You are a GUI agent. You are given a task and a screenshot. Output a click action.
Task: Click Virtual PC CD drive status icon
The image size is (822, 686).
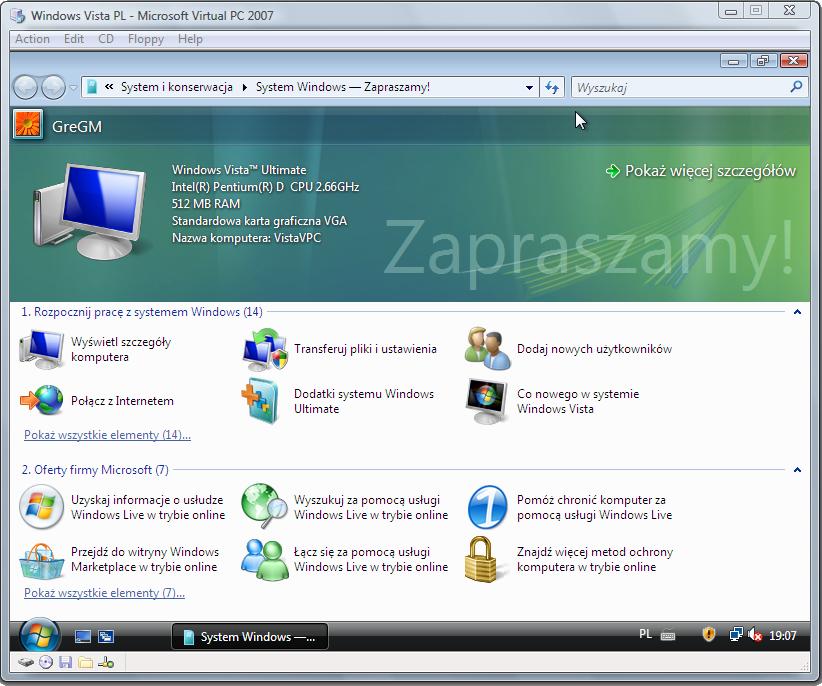pyautogui.click(x=46, y=663)
